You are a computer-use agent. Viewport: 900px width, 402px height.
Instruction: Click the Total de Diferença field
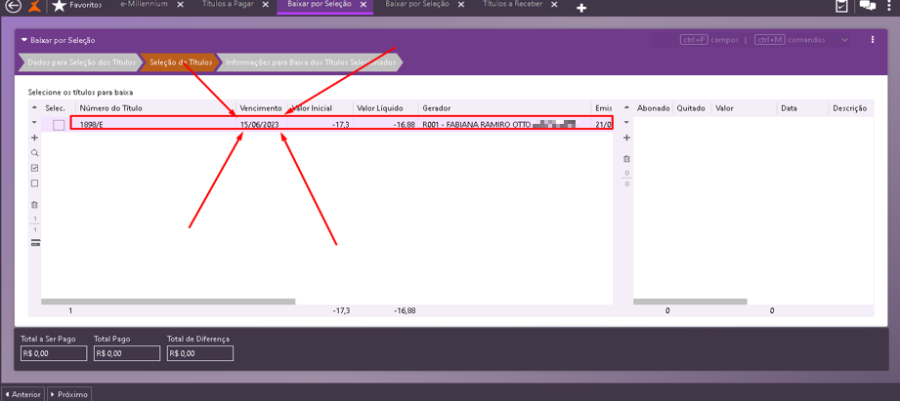click(x=200, y=354)
